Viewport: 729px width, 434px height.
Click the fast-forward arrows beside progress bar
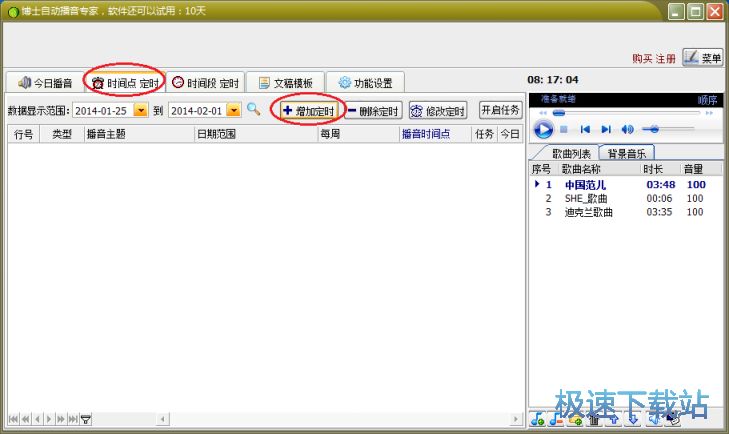point(709,113)
